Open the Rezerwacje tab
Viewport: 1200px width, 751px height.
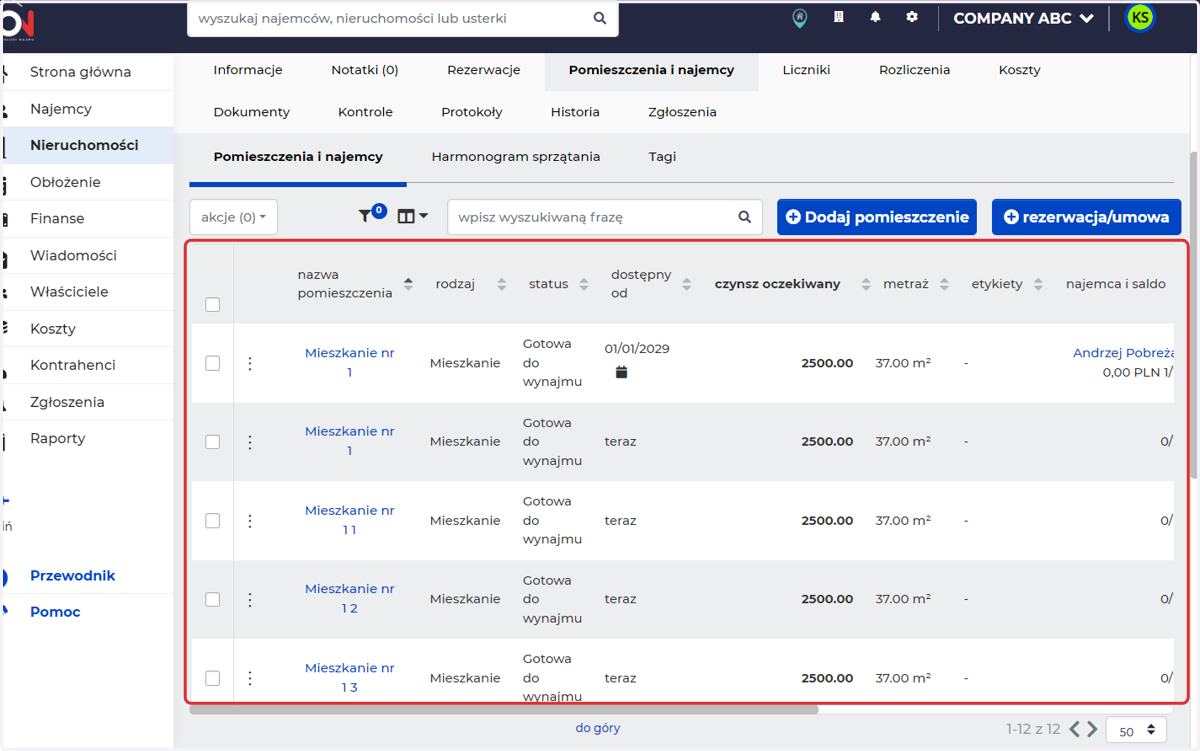(x=484, y=70)
